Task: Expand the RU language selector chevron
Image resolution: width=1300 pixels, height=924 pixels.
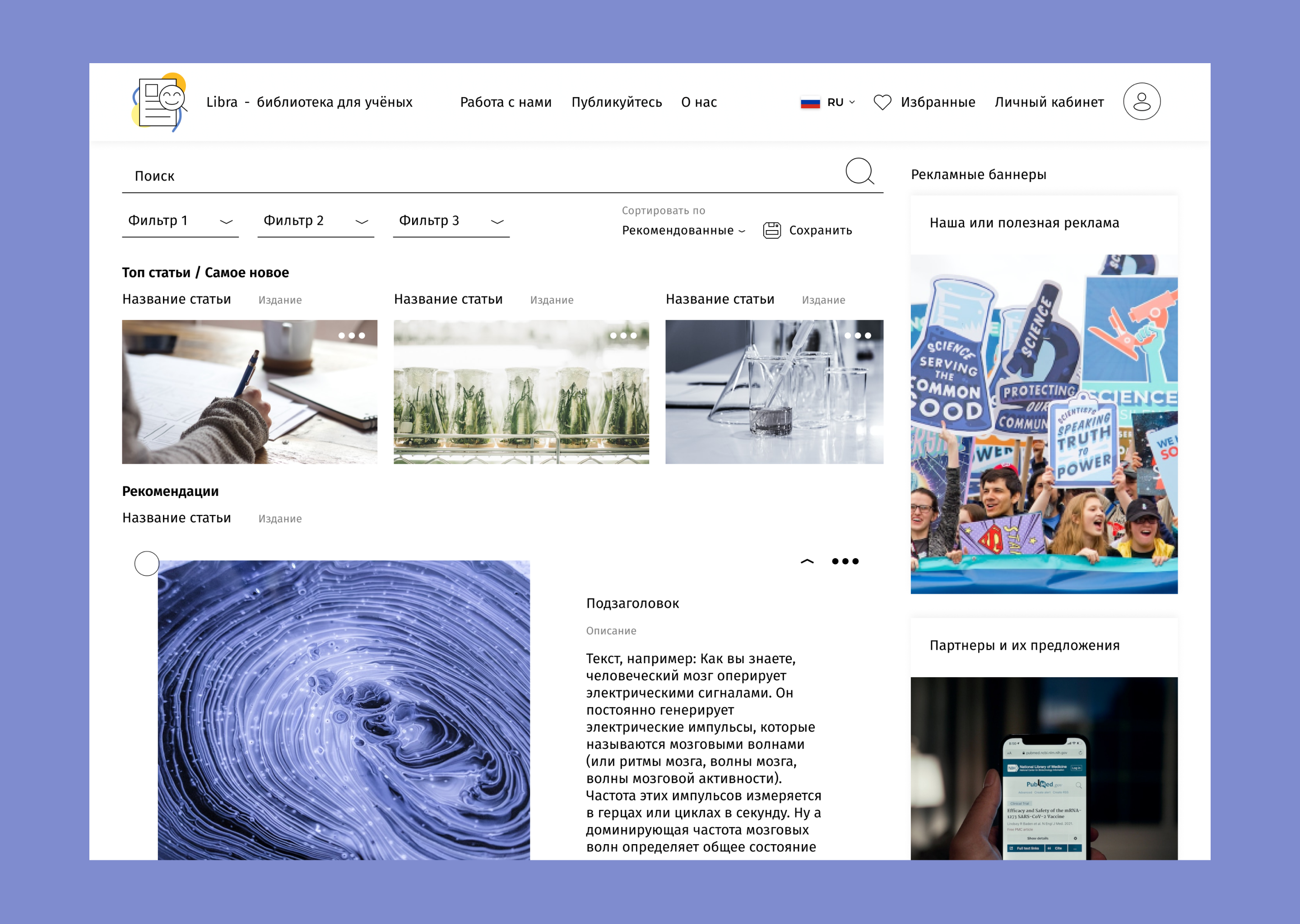Action: pyautogui.click(x=852, y=102)
